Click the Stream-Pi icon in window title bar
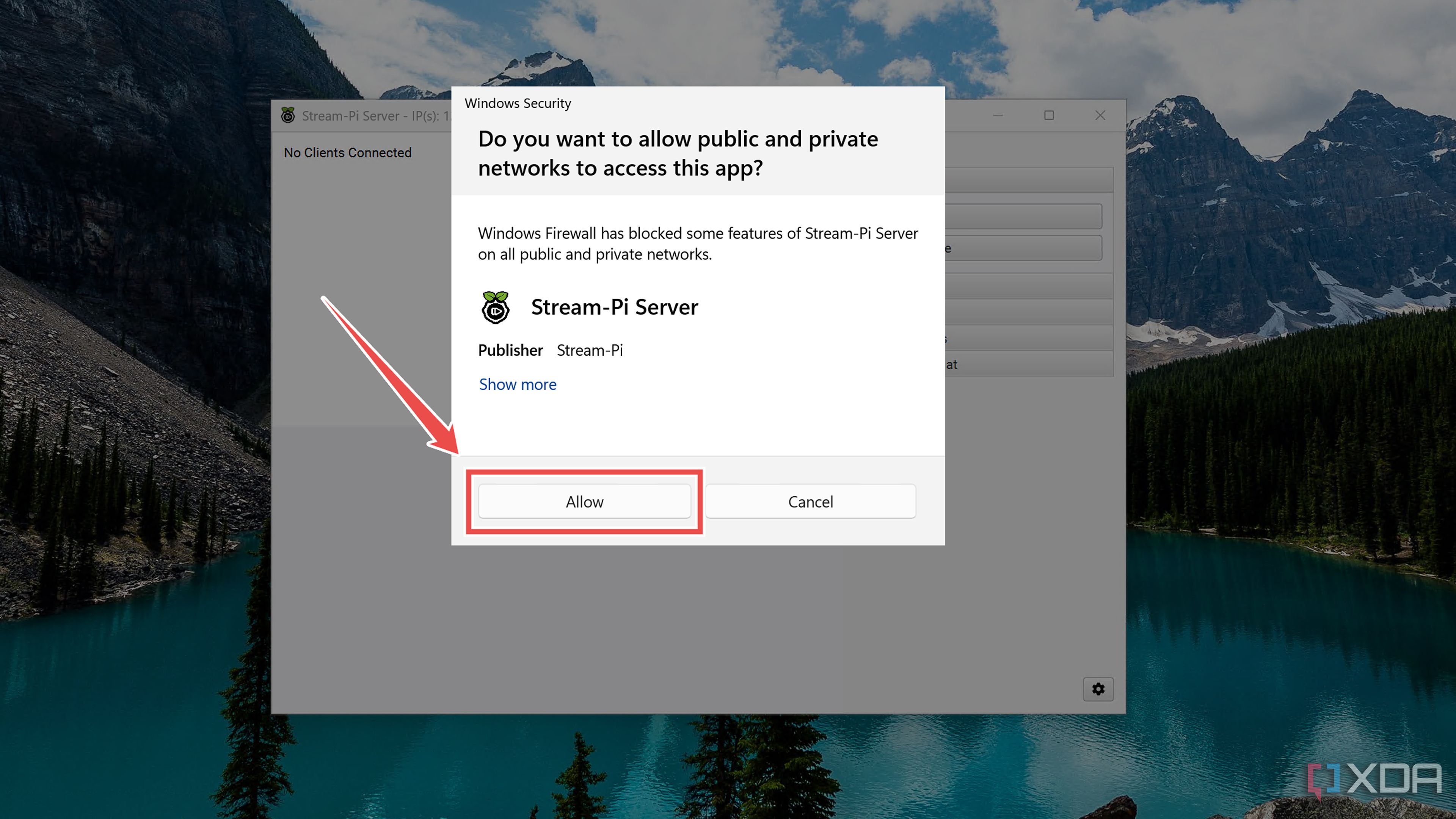 [288, 115]
